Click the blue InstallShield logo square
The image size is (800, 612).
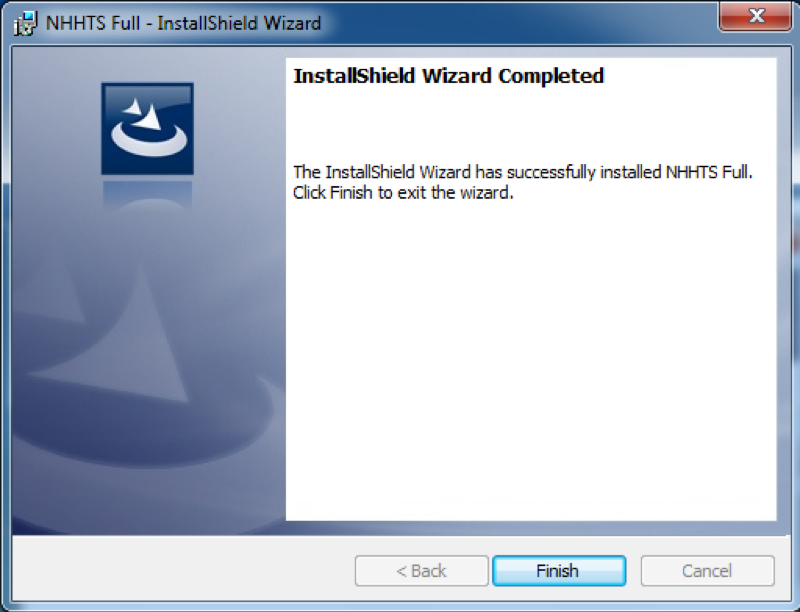[x=147, y=129]
